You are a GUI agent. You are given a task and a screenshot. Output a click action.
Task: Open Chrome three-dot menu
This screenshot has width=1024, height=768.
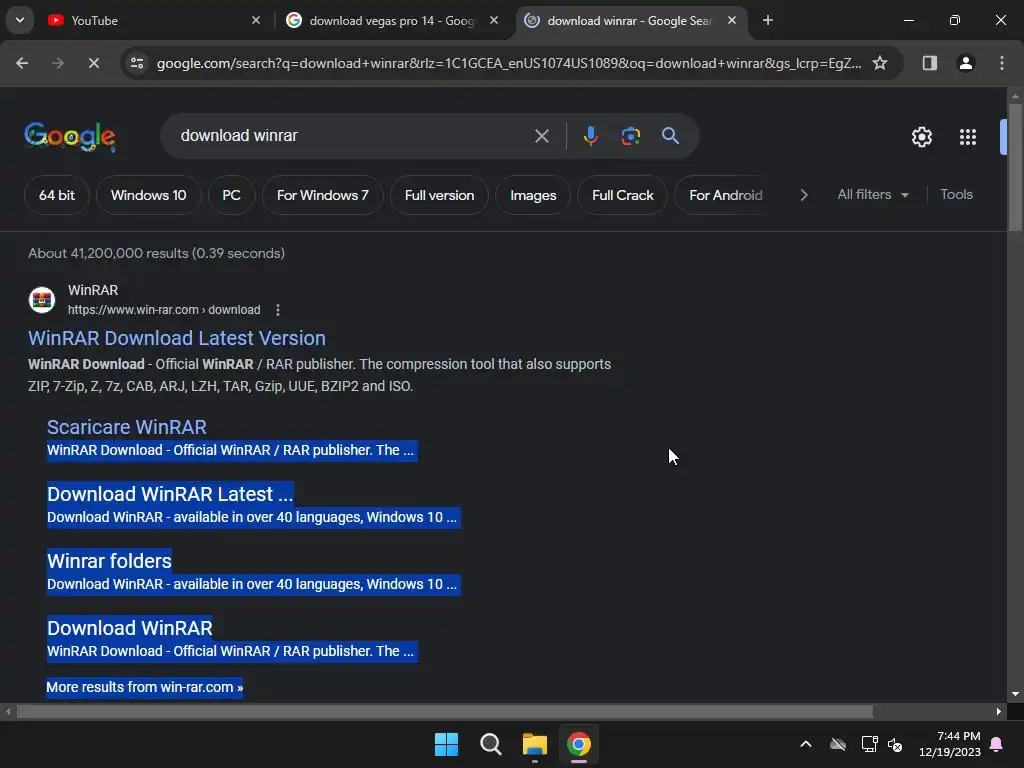(1002, 63)
